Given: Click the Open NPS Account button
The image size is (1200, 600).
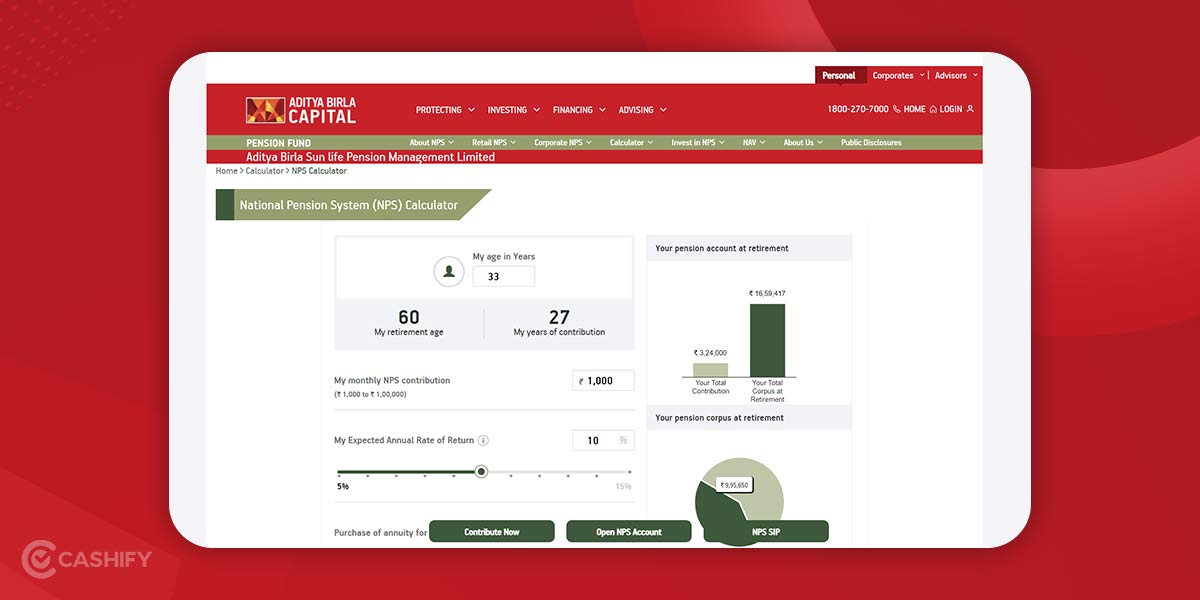Looking at the screenshot, I should (x=628, y=531).
